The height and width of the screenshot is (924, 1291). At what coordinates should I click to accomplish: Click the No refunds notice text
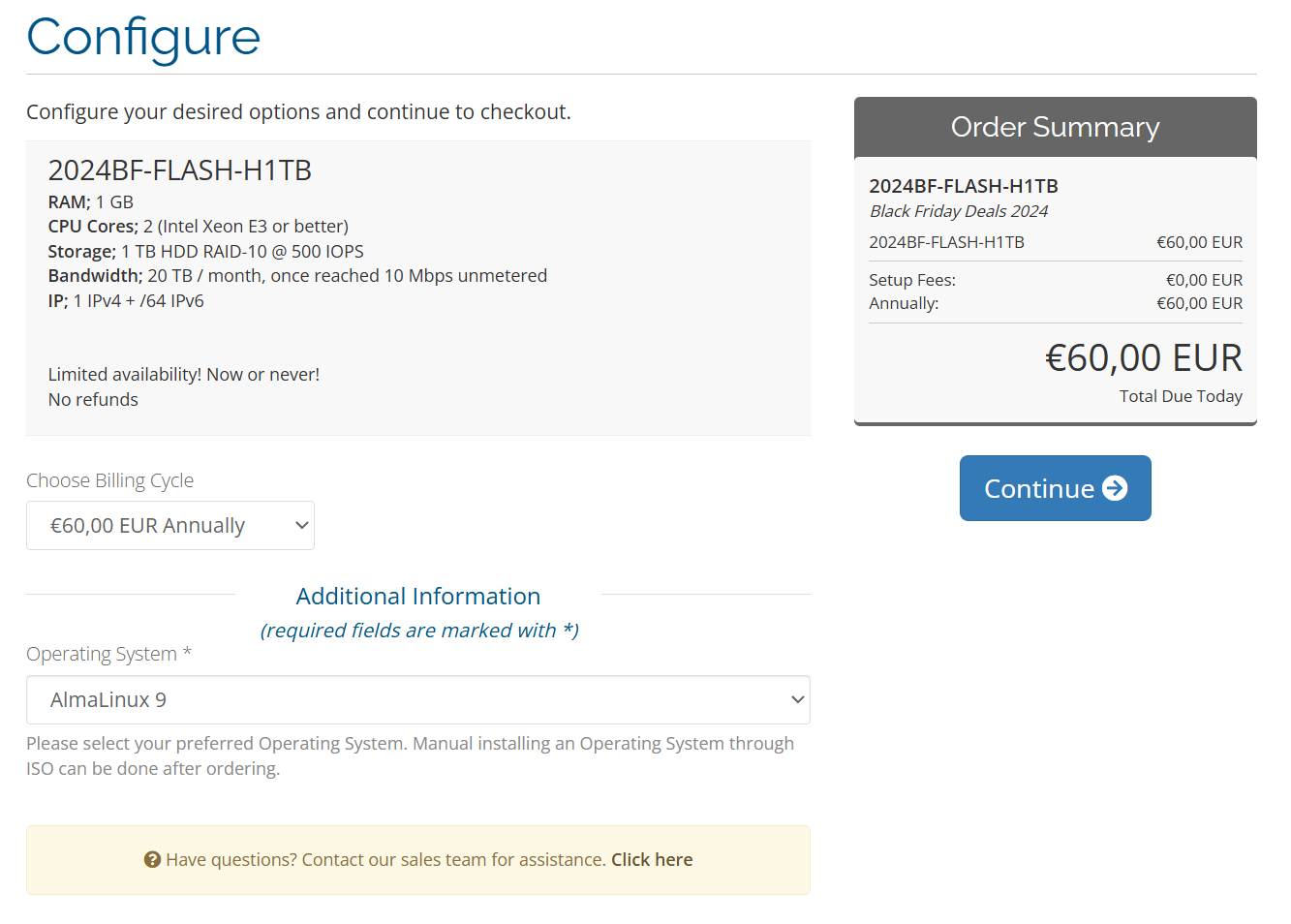(93, 400)
